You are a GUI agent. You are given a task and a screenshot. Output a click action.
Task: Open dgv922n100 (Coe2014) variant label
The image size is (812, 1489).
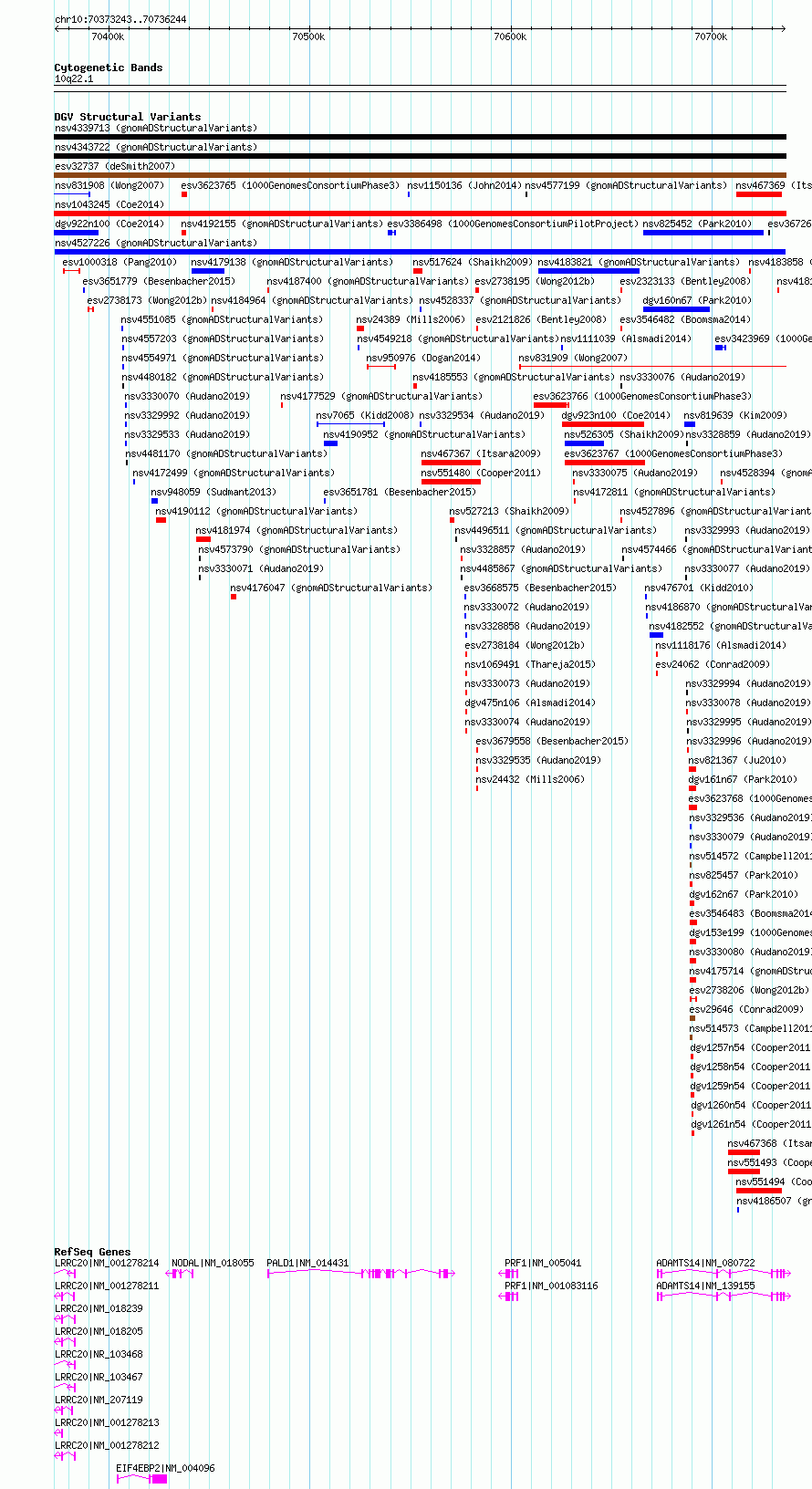(x=109, y=224)
